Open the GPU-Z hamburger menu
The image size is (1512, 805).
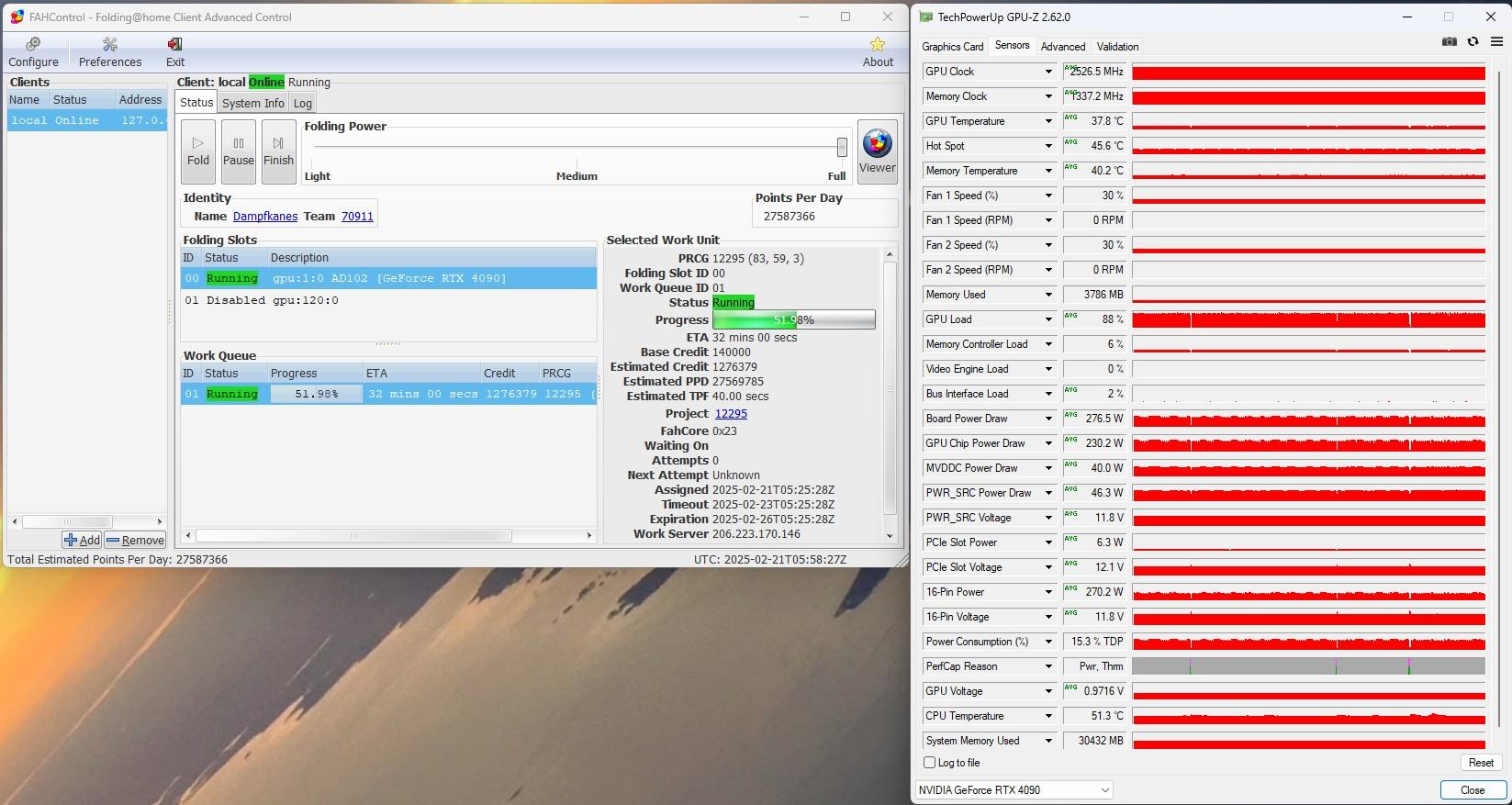tap(1496, 42)
